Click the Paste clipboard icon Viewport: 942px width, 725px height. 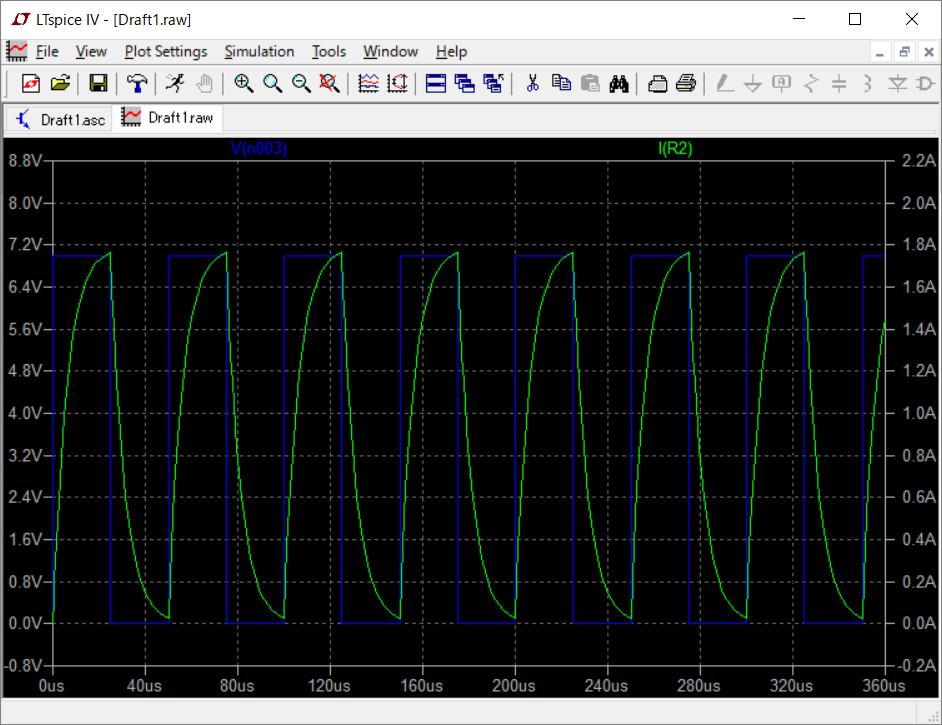590,83
